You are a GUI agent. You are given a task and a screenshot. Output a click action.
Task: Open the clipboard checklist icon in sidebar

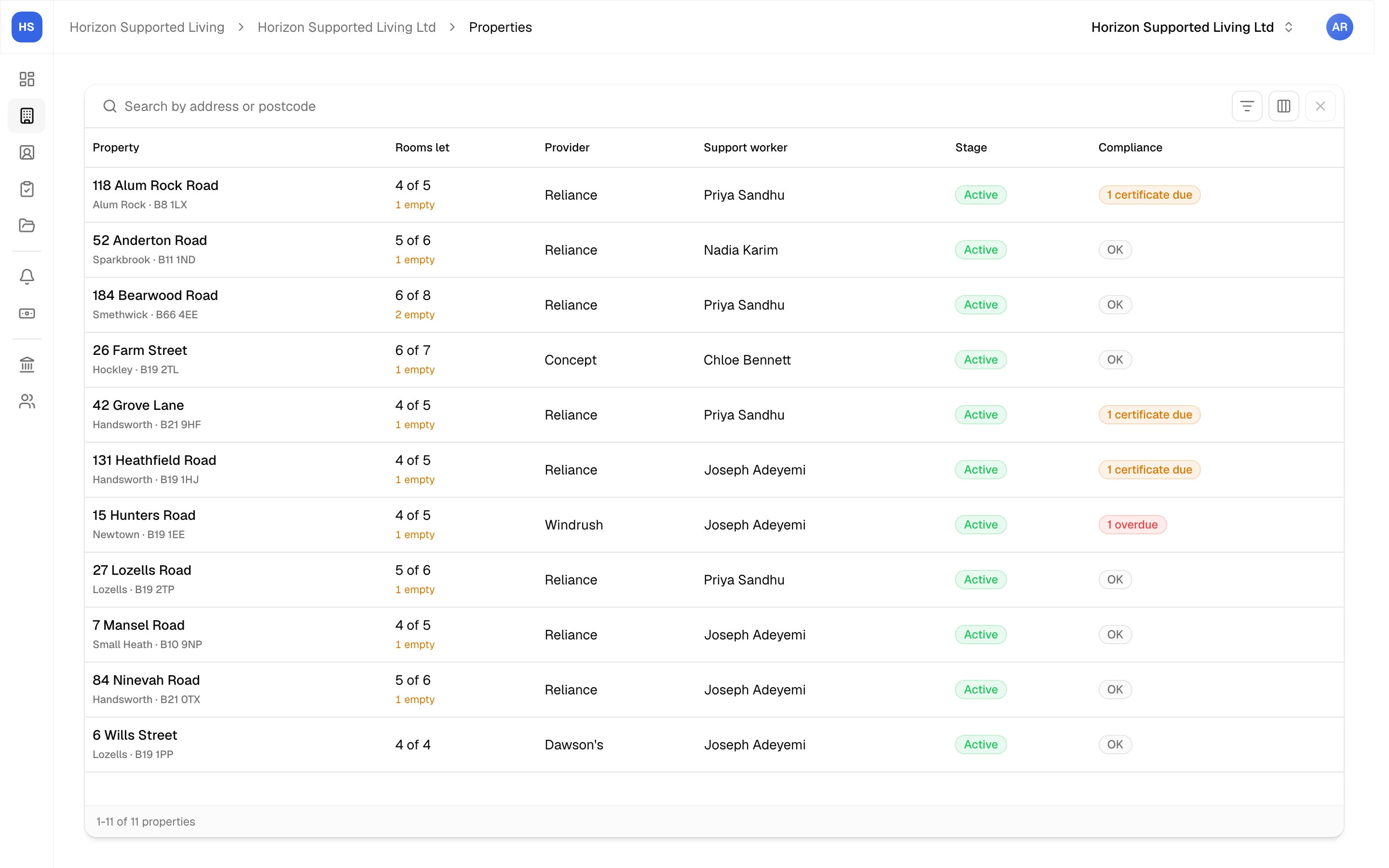pos(27,189)
